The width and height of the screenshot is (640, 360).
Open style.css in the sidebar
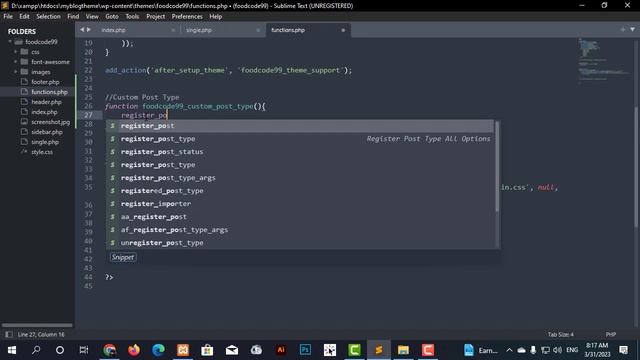tap(42, 152)
